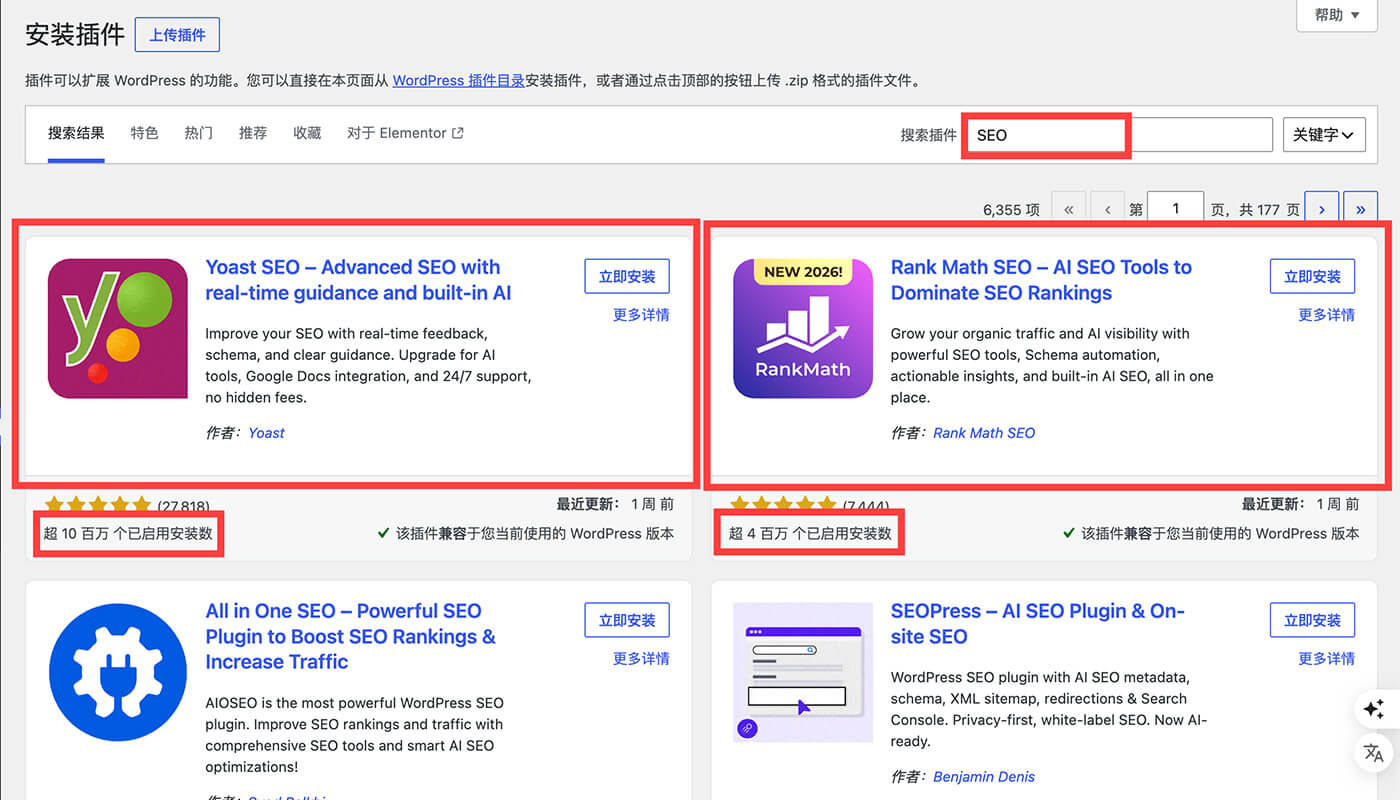This screenshot has height=800, width=1400.
Task: Select the 搜索结果 tab
Action: 76,133
